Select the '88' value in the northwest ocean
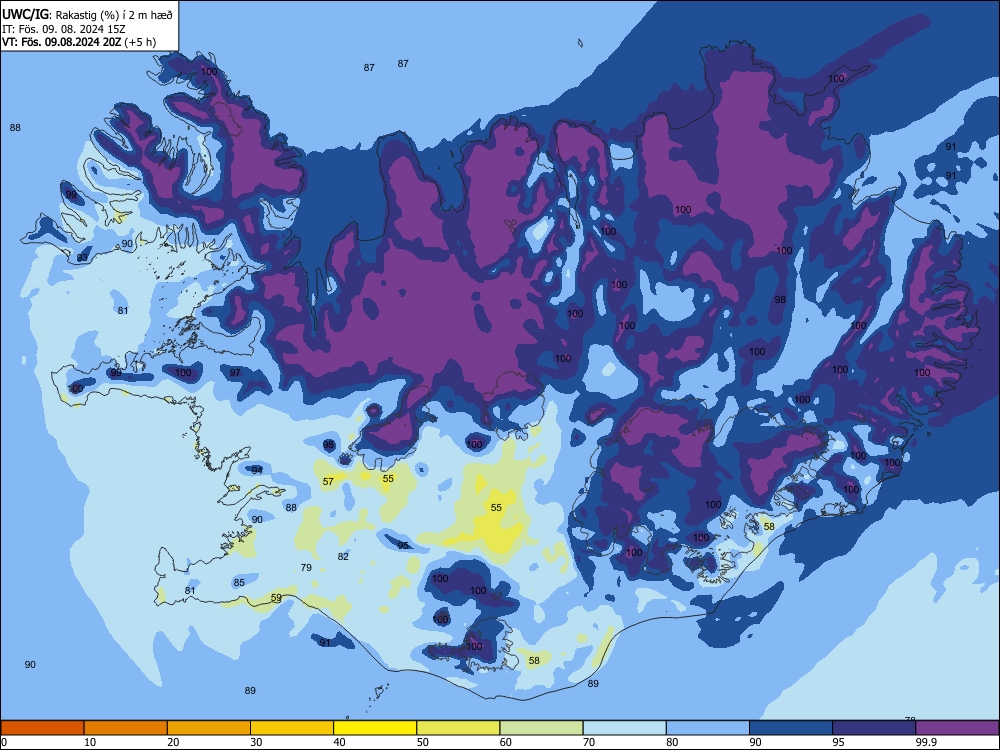The height and width of the screenshot is (750, 1000). 15,128
